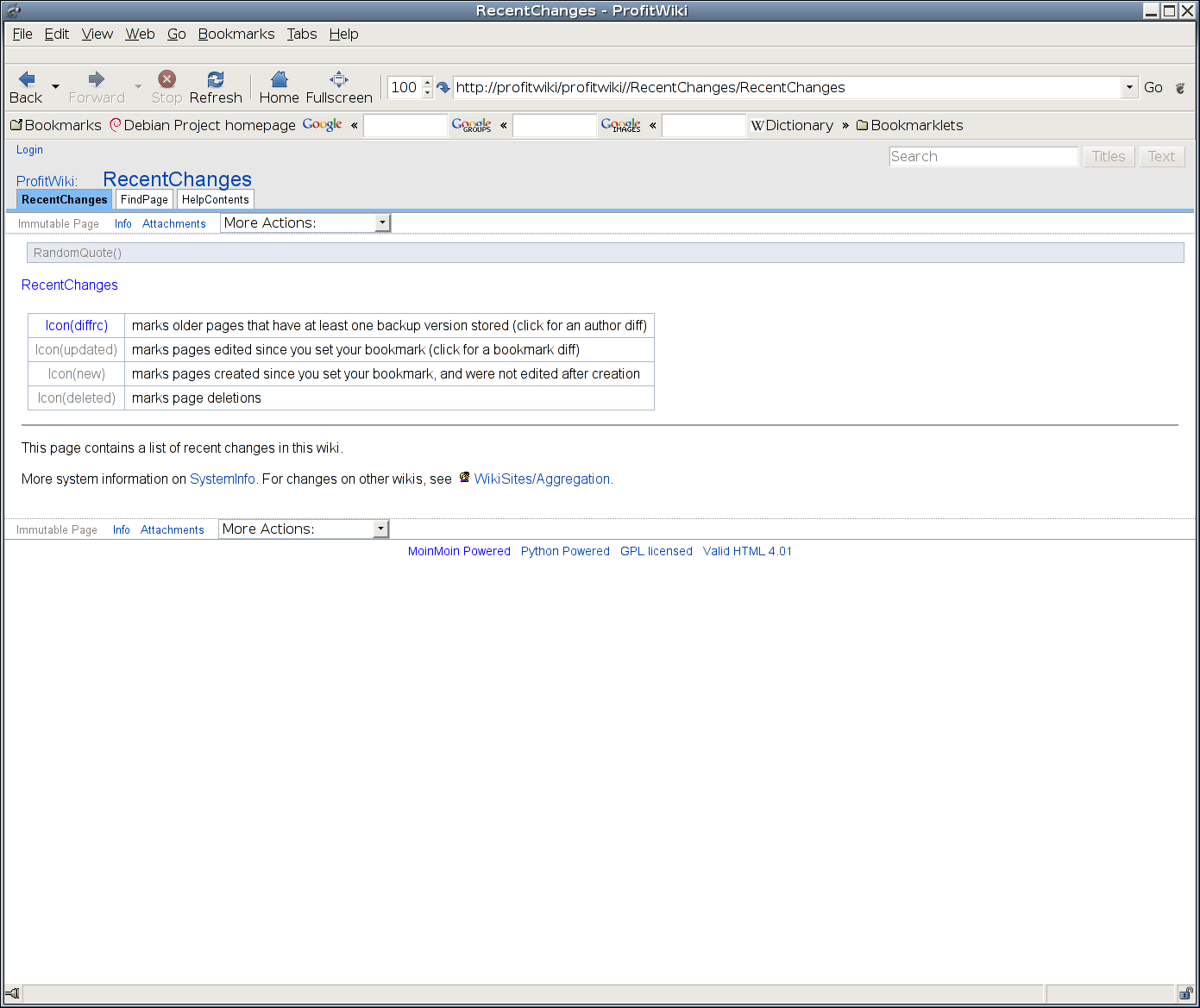Click the Login link
This screenshot has height=1008, width=1200.
point(29,149)
